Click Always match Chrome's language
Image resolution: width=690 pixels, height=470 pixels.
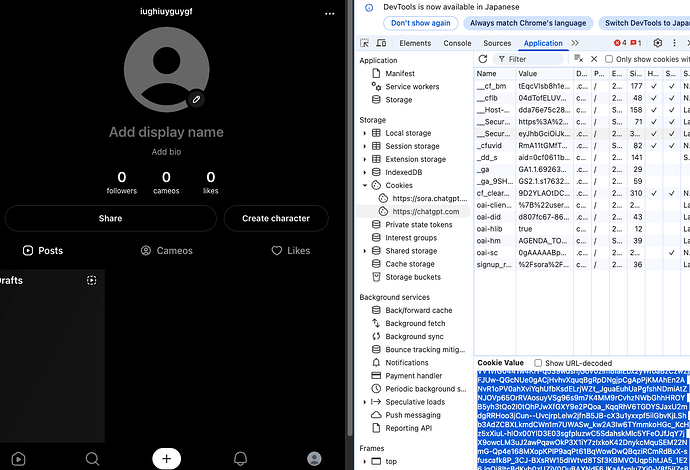pyautogui.click(x=528, y=23)
